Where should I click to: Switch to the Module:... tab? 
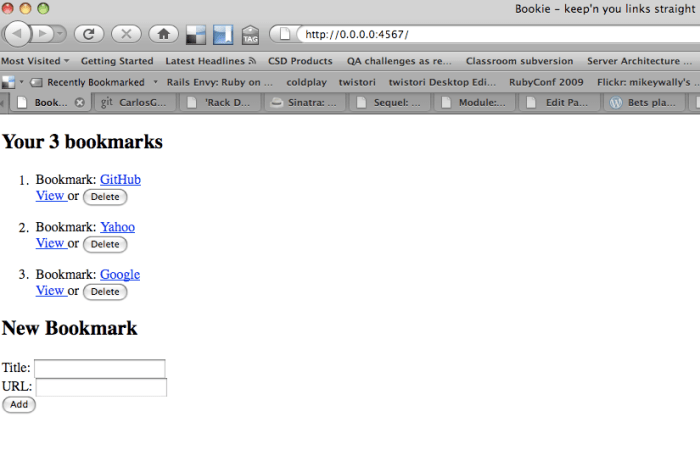[475, 103]
